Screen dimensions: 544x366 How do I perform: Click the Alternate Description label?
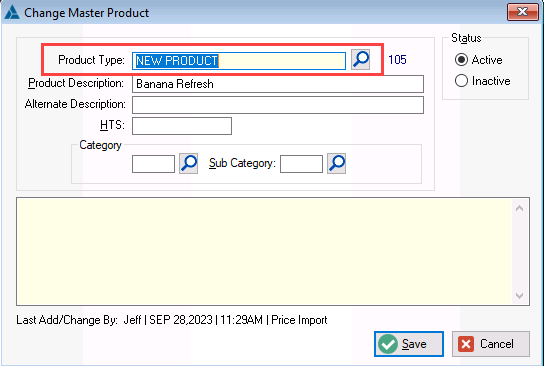(75, 104)
